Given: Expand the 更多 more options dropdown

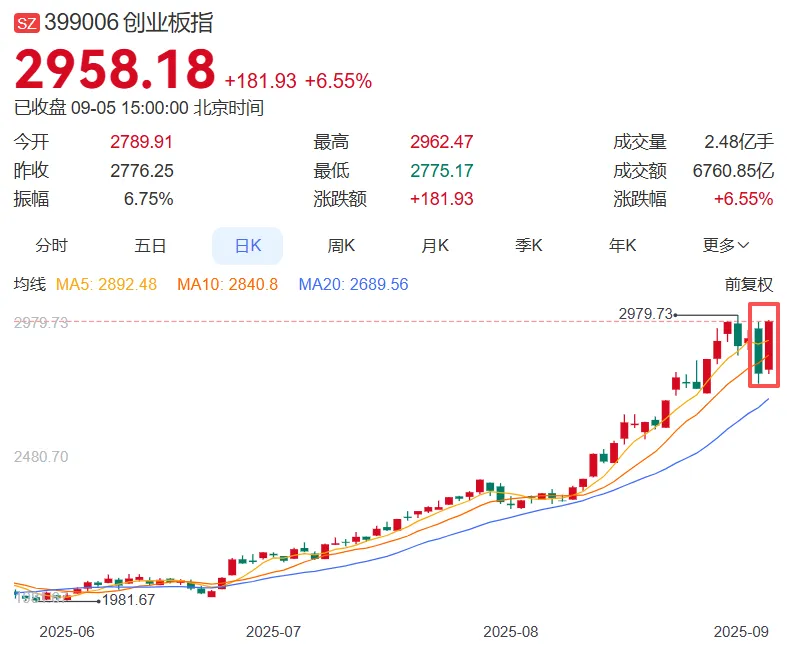Looking at the screenshot, I should 726,245.
